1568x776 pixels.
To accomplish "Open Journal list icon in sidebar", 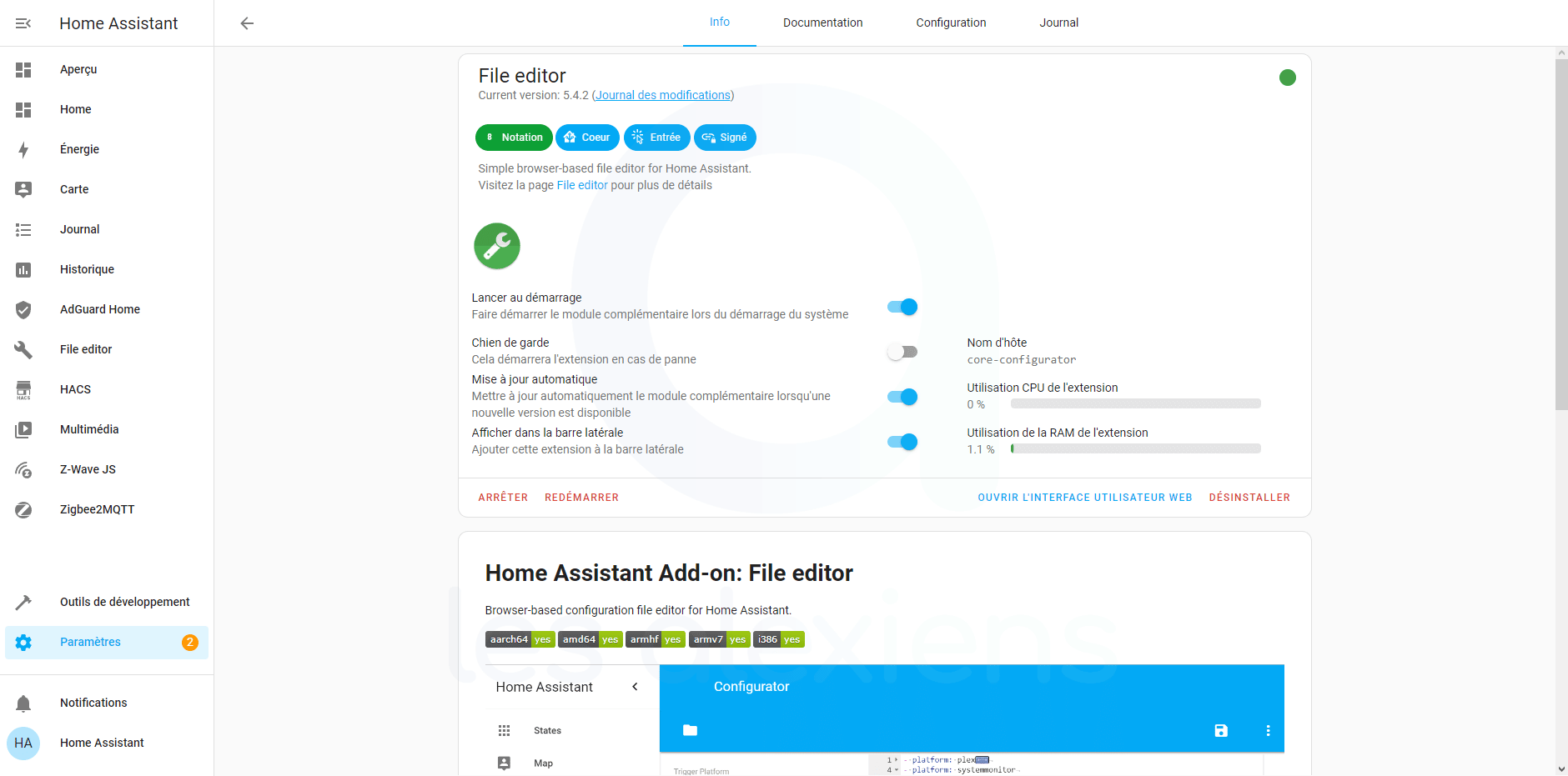I will pos(23,230).
